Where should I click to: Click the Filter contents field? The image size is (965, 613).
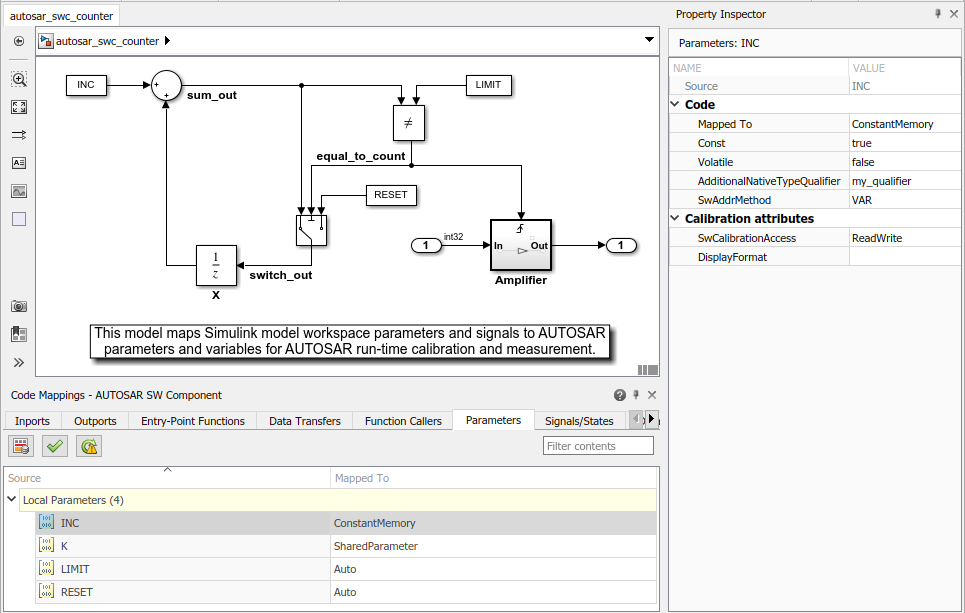[598, 446]
